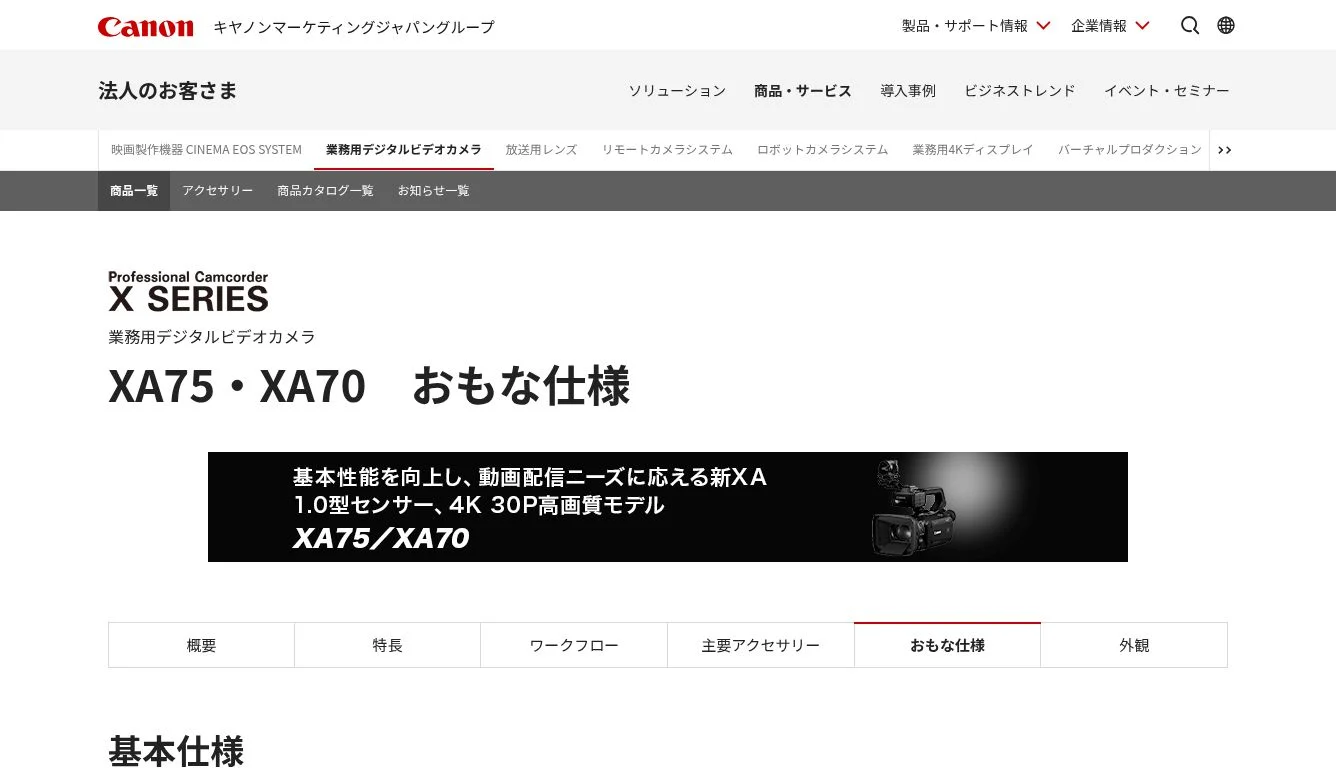Go to 映画製作機器 CINEMA EOS SYSTEM
Screen dimensions: 1336x768
coord(206,150)
